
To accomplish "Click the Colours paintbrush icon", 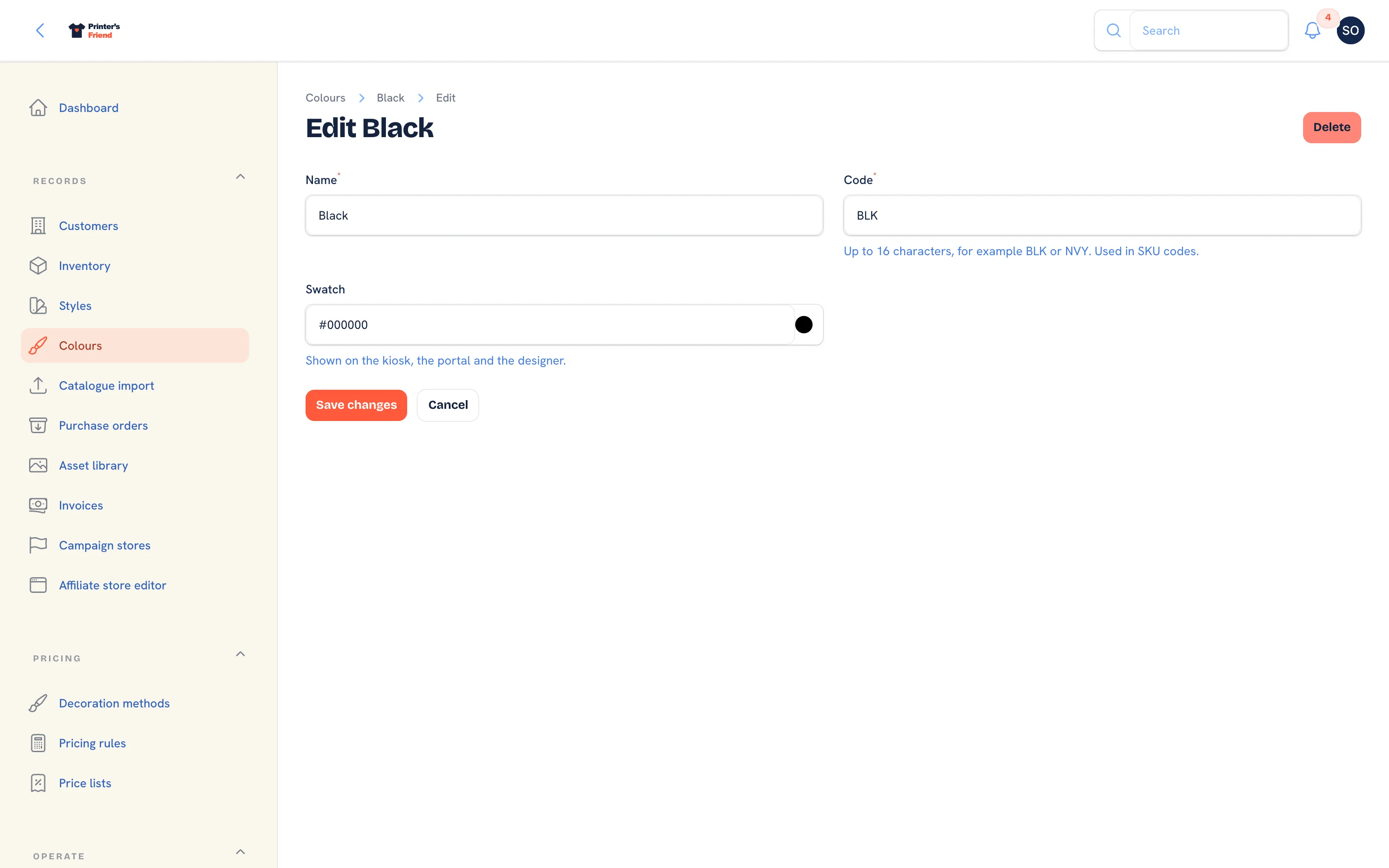I will pos(38,345).
